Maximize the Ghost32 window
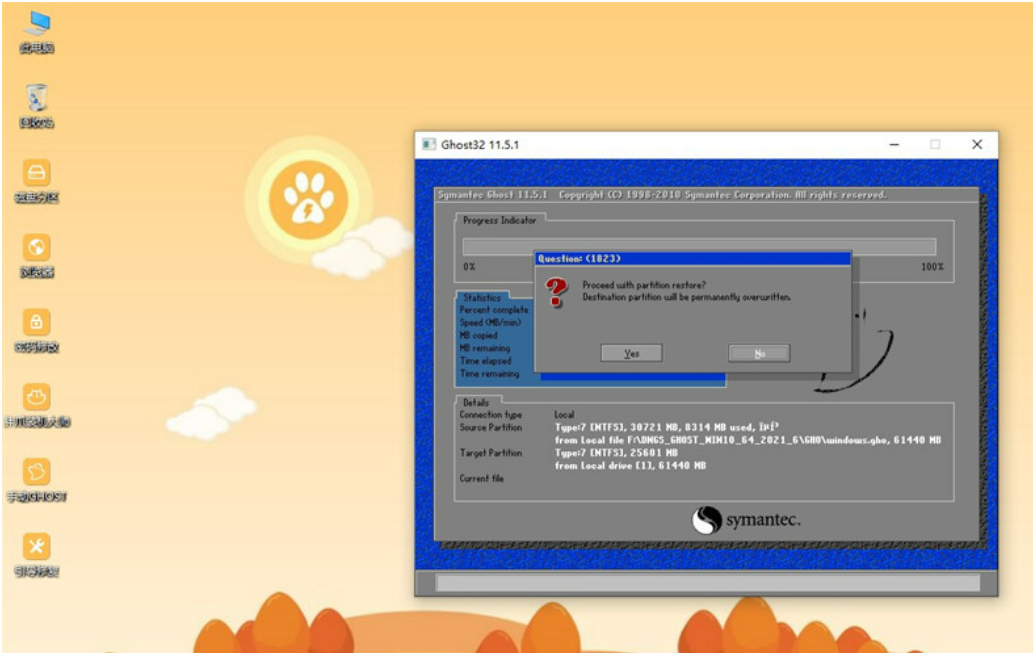Viewport: 1033px width, 653px height. (x=935, y=144)
